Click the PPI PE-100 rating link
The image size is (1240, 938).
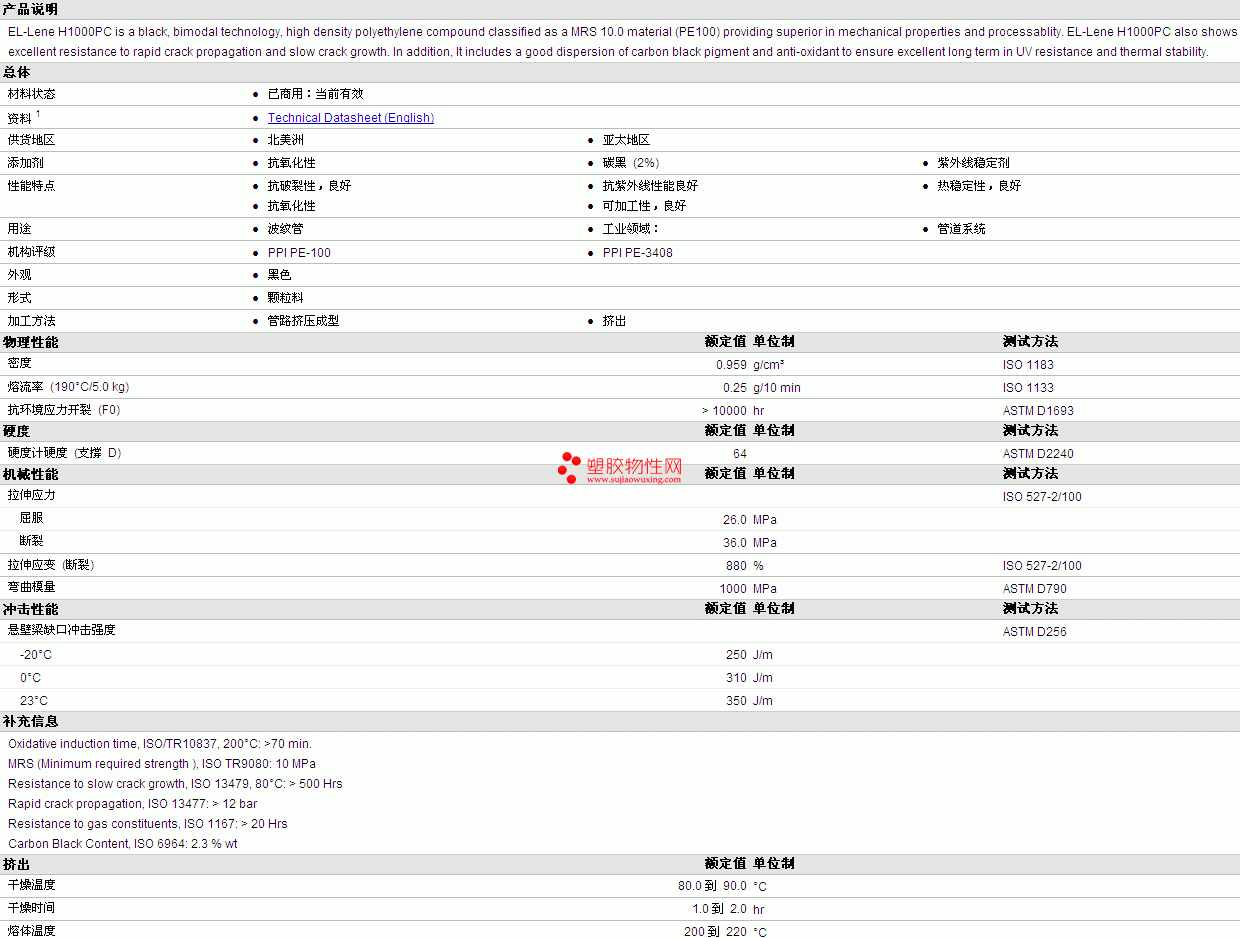(299, 253)
